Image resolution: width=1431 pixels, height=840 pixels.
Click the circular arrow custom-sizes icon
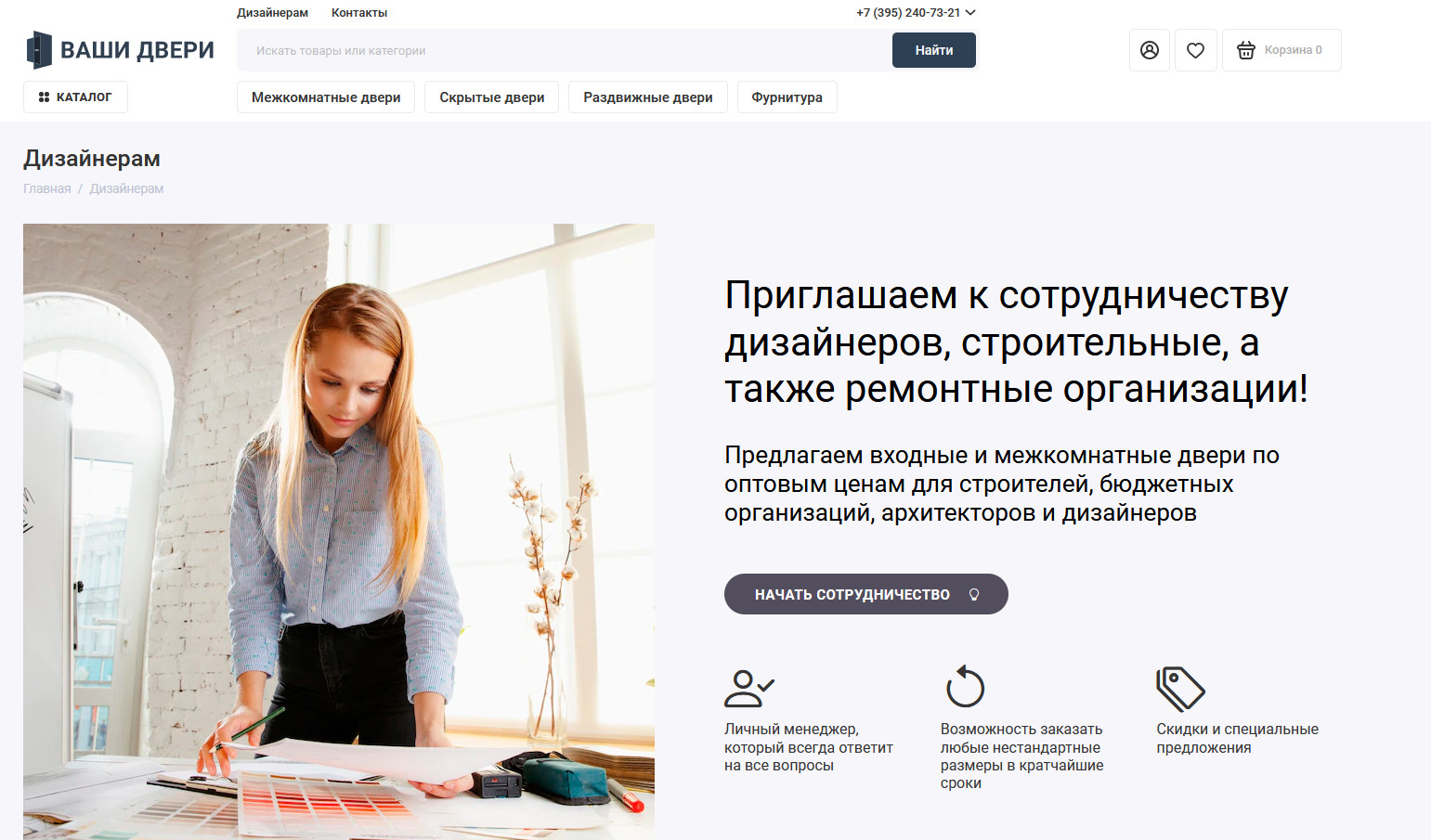[965, 687]
